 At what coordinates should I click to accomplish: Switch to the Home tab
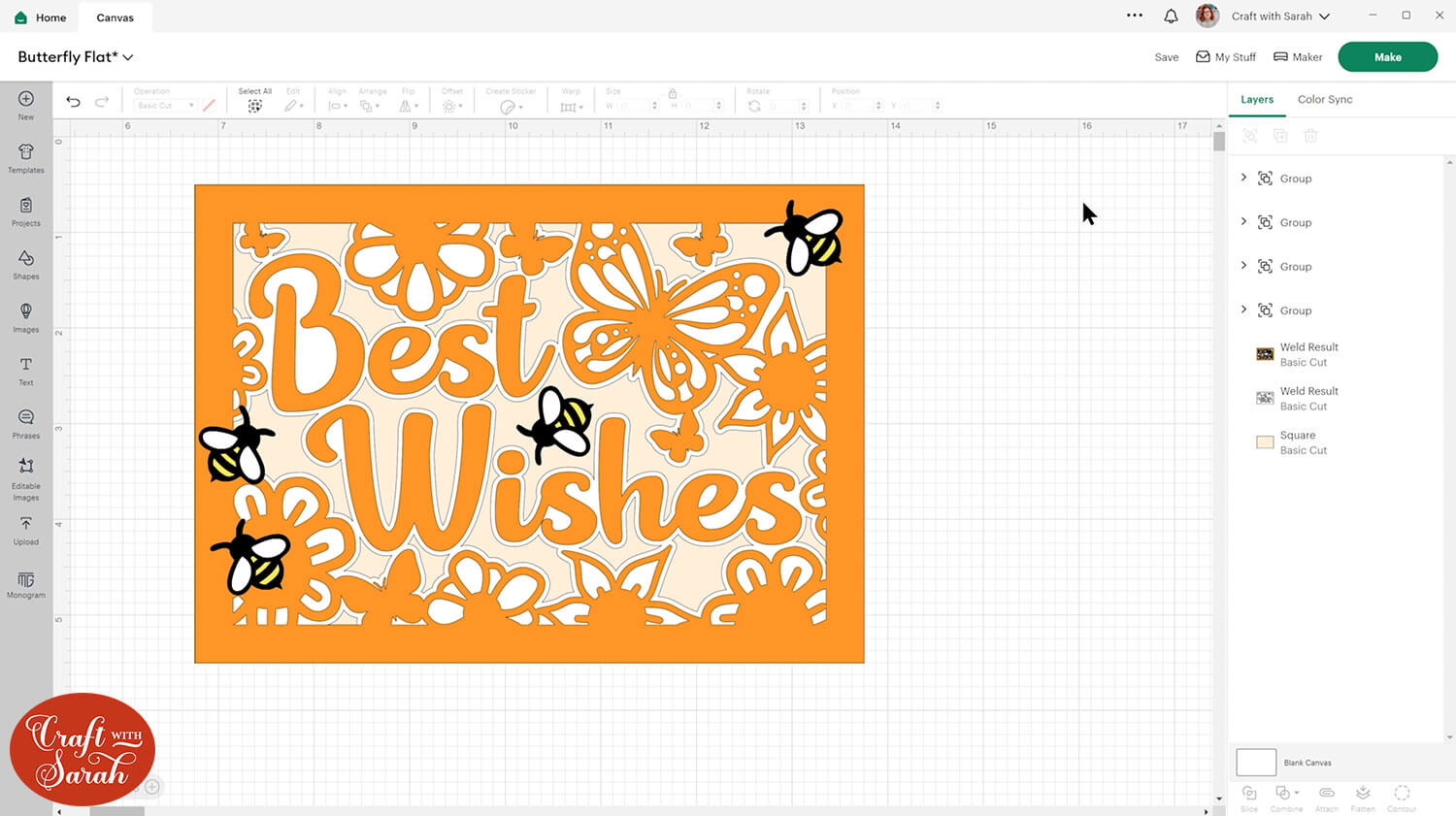point(41,17)
